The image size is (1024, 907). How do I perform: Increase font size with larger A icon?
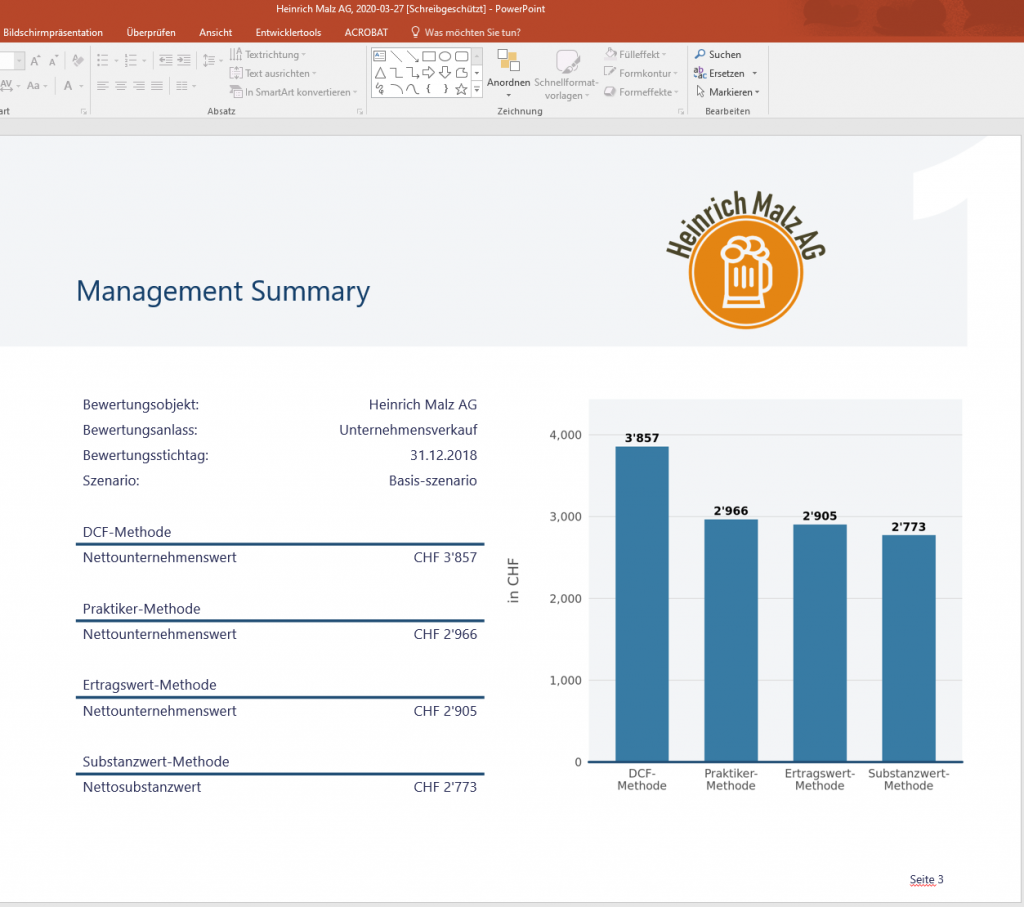tap(35, 61)
